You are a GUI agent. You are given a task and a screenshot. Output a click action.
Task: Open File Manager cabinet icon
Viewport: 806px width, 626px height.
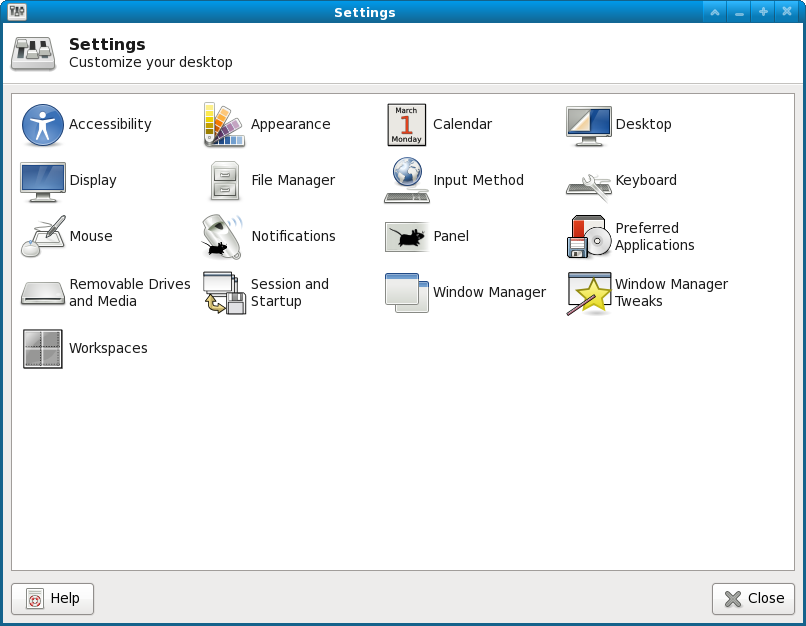[x=225, y=181]
